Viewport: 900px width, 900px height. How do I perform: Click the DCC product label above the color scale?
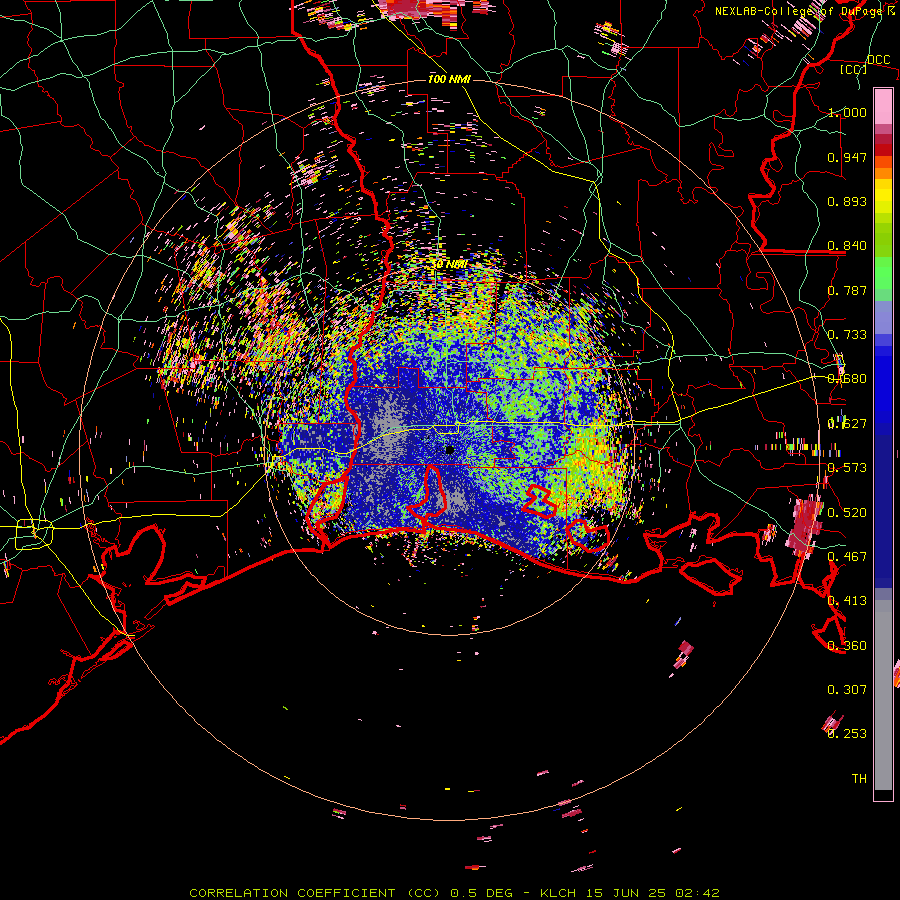point(878,60)
